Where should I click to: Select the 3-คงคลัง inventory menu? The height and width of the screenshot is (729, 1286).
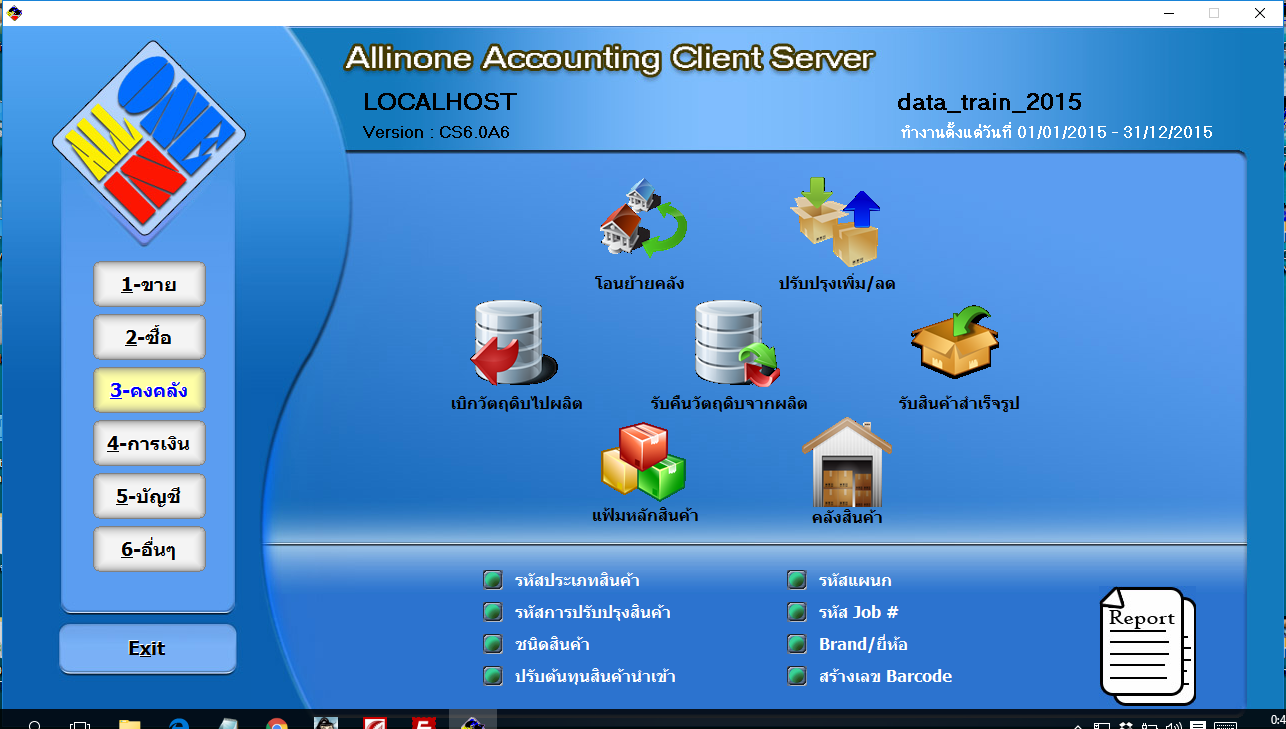pos(149,390)
